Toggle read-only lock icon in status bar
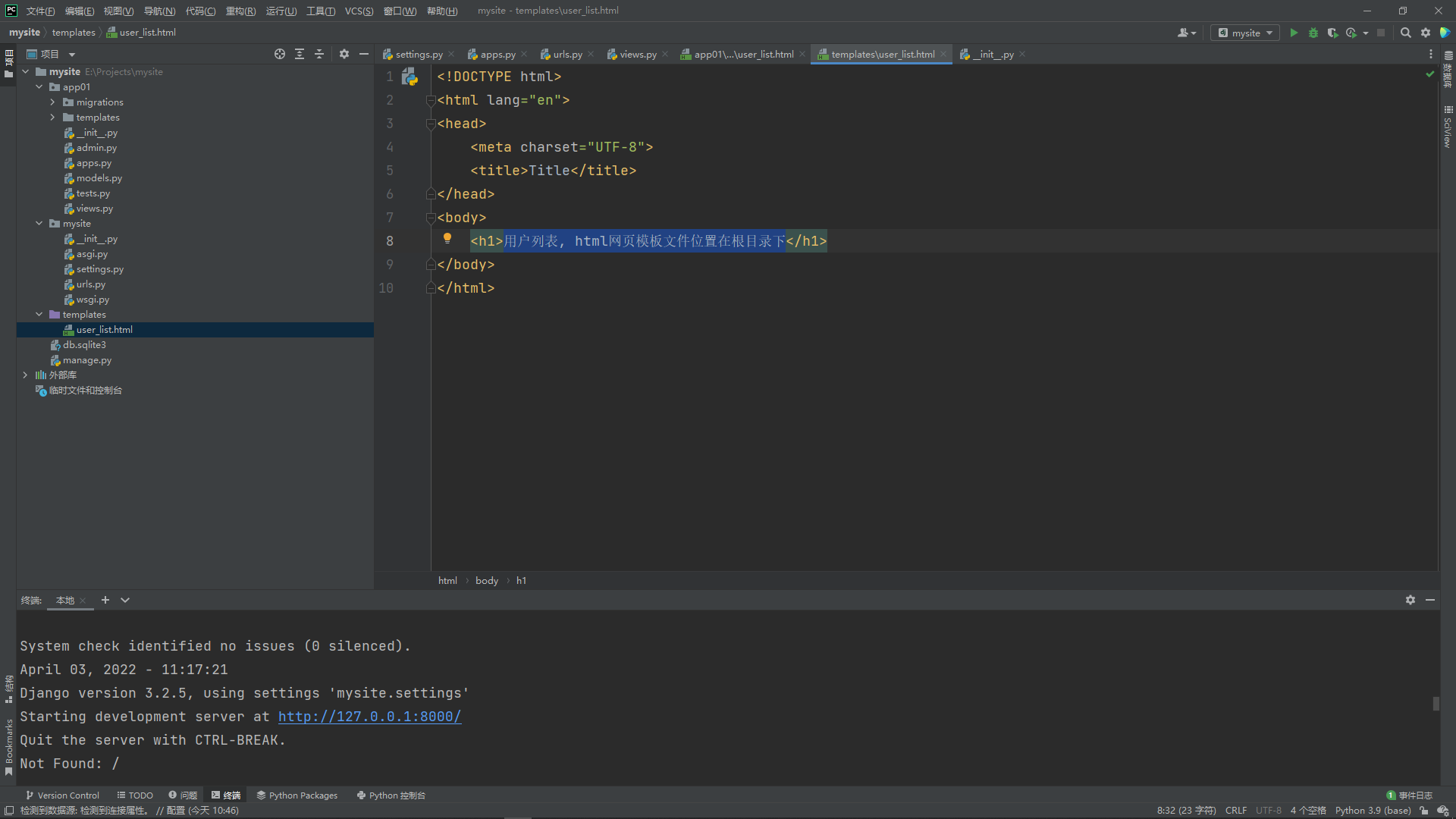 [x=1424, y=811]
